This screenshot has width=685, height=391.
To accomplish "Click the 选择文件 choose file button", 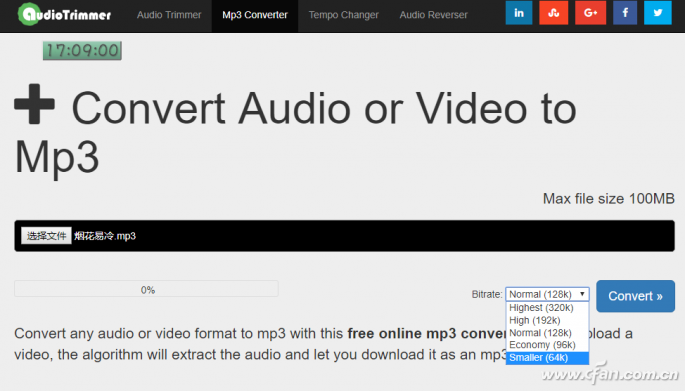I will tap(46, 236).
